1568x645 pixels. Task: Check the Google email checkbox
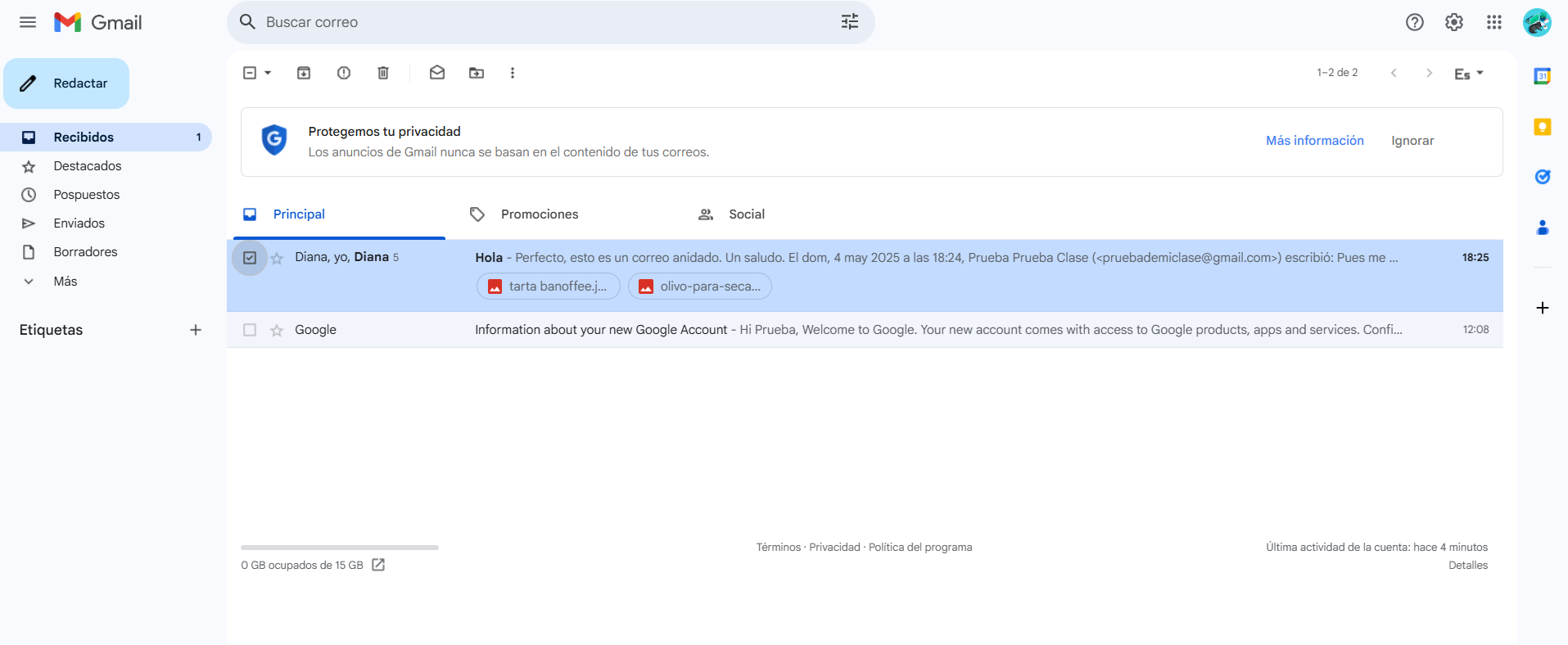pos(250,330)
